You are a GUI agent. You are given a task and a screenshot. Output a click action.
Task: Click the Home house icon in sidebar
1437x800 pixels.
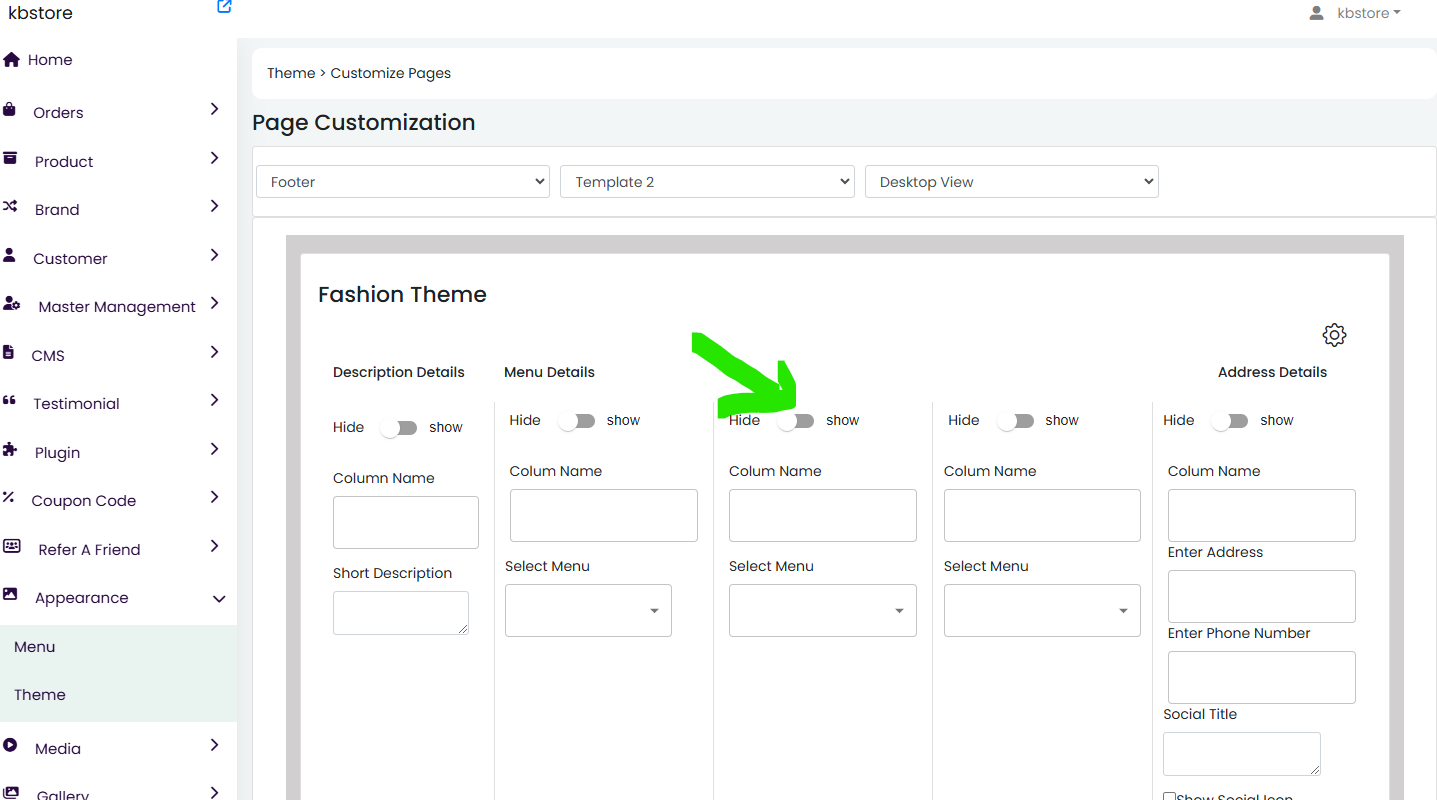pos(12,60)
